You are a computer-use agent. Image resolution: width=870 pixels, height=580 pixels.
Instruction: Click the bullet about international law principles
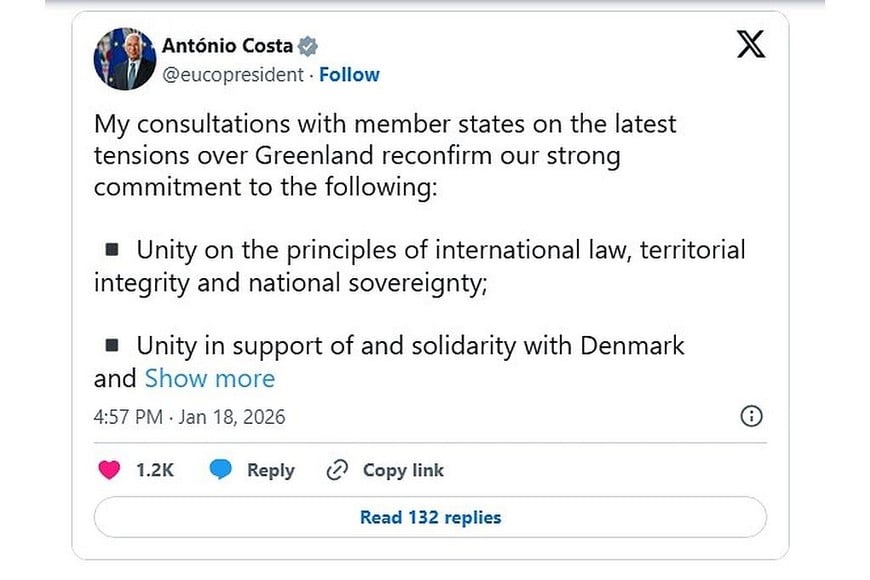pos(420,265)
